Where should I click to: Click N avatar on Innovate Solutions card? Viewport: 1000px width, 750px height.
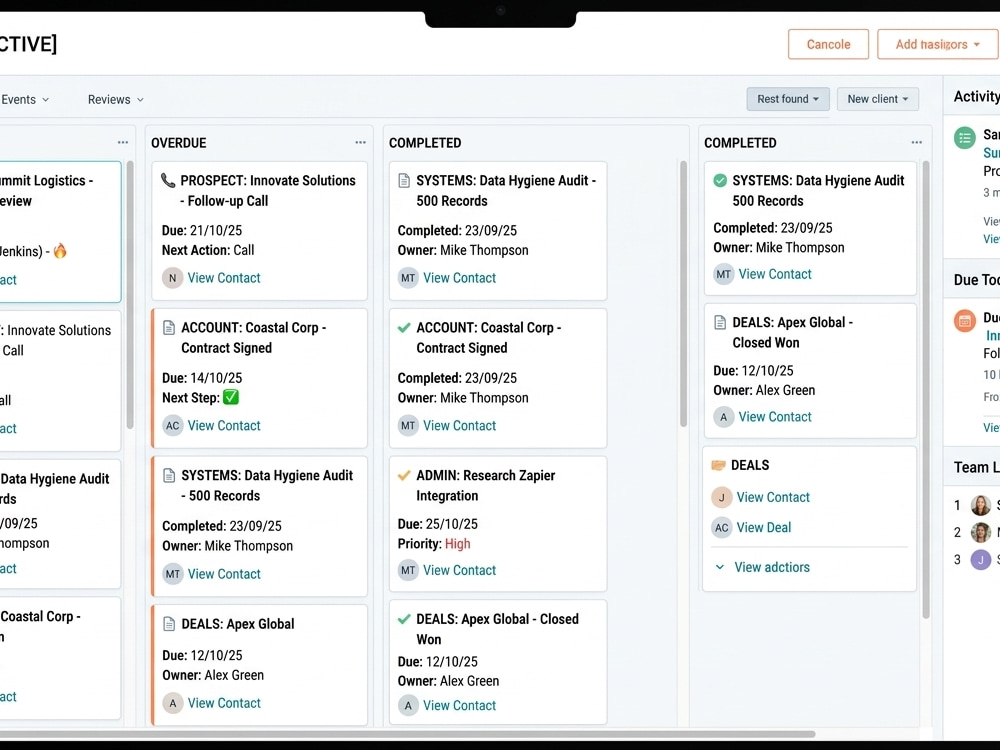coord(172,278)
